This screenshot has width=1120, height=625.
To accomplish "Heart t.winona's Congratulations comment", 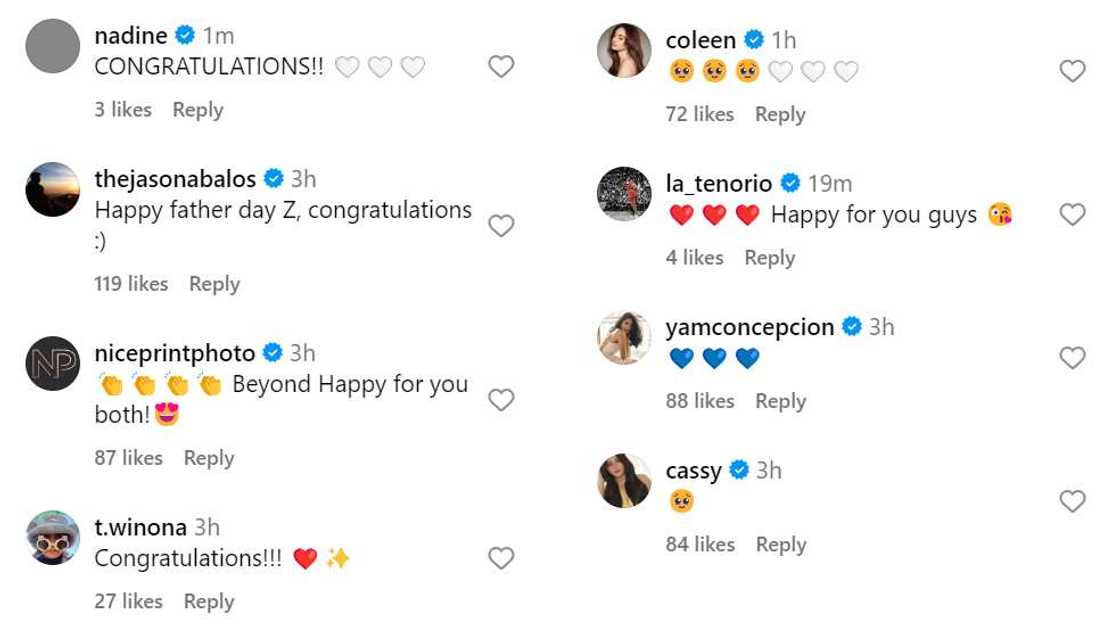I will pos(501,558).
